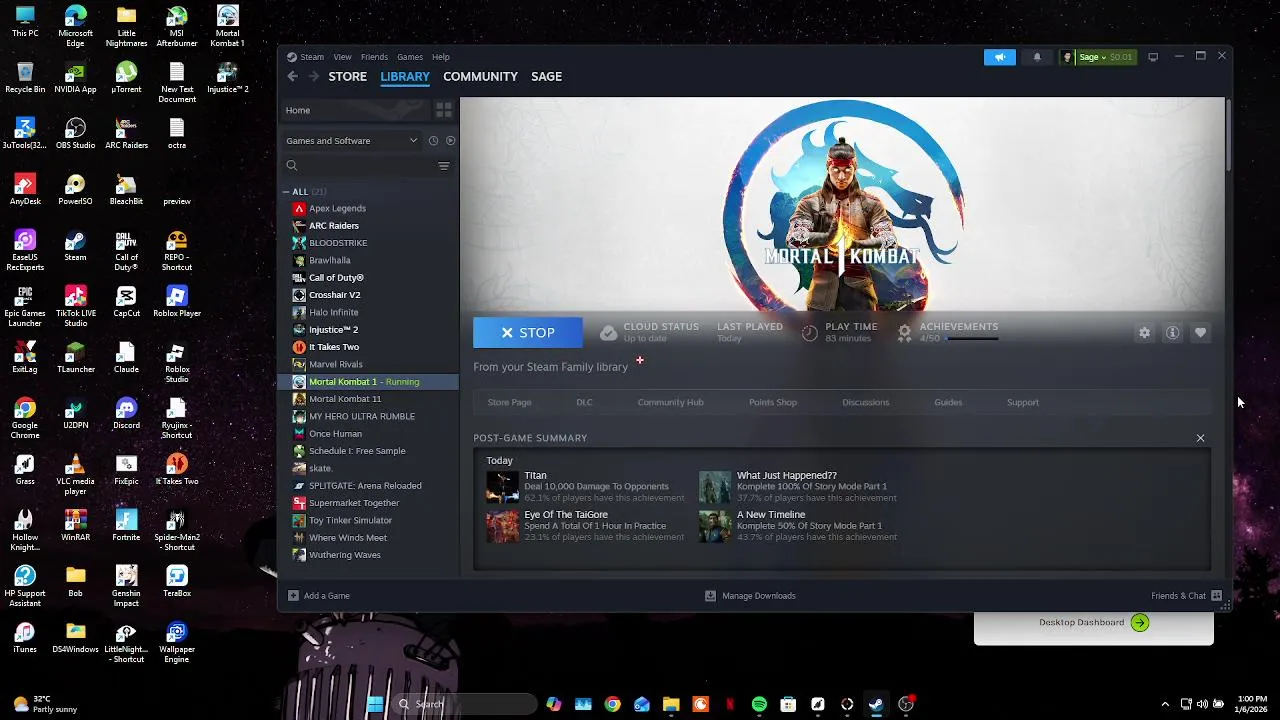Viewport: 1280px width, 720px height.
Task: Open Store Page link for the game
Action: click(x=509, y=402)
